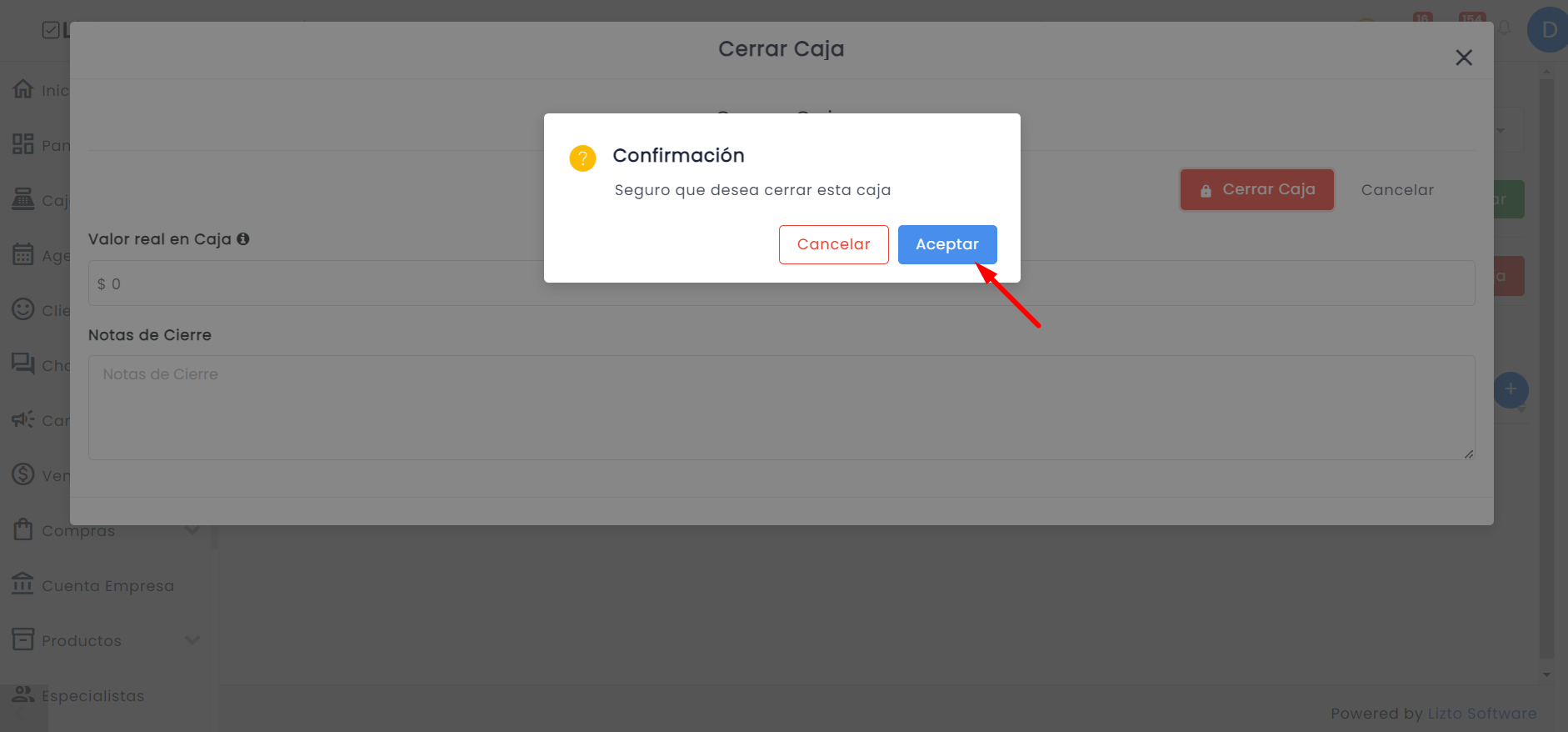Expand the Compras submenu chevron

click(x=192, y=529)
